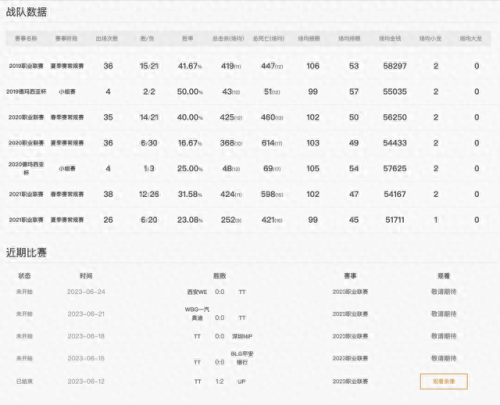
Task: Click the 6/20 win-loss cell
Action: pos(149,220)
